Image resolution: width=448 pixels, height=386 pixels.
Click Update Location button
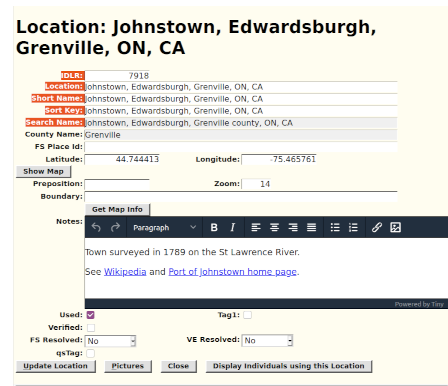pyautogui.click(x=56, y=366)
